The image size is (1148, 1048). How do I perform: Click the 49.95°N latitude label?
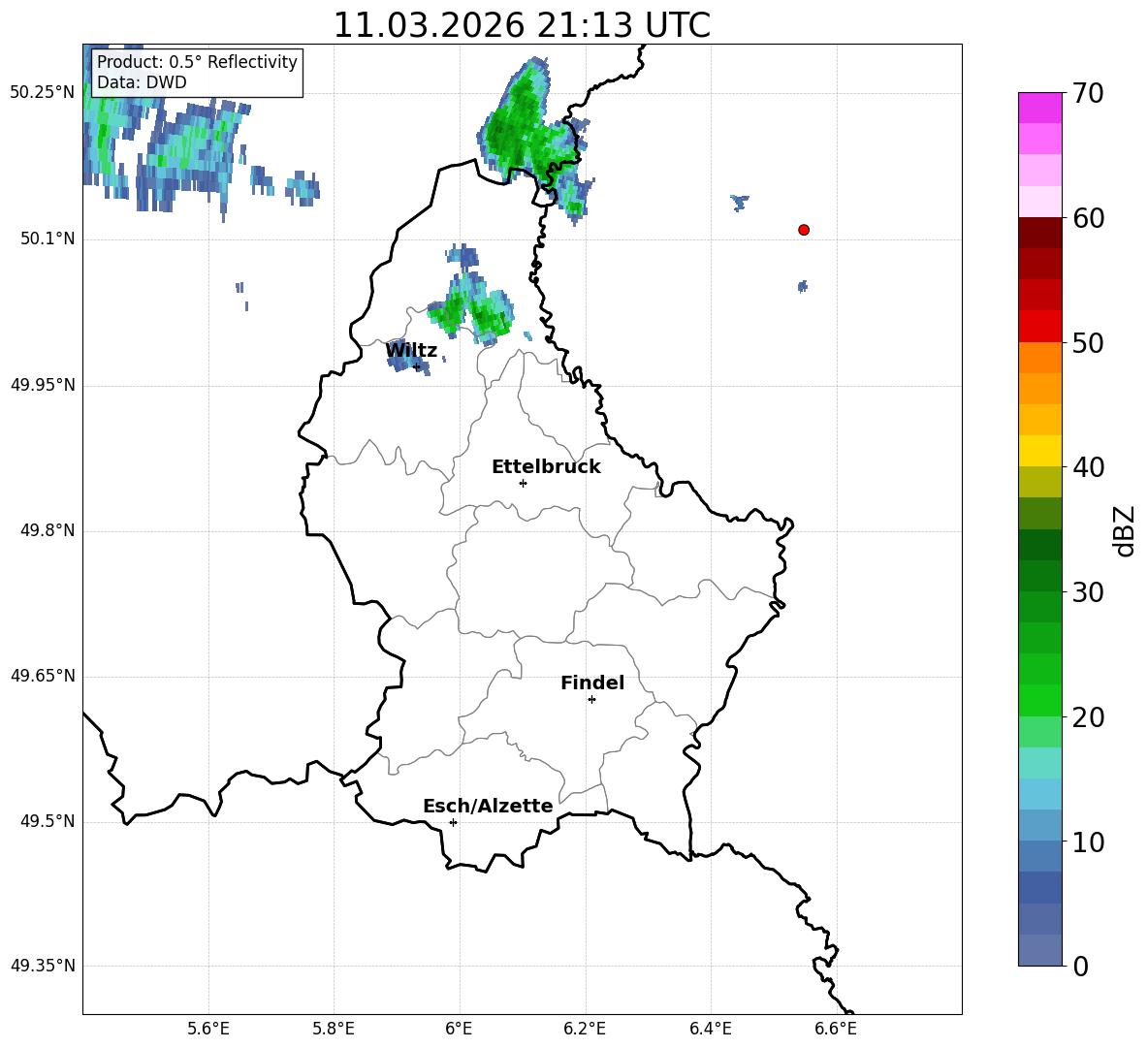(43, 385)
